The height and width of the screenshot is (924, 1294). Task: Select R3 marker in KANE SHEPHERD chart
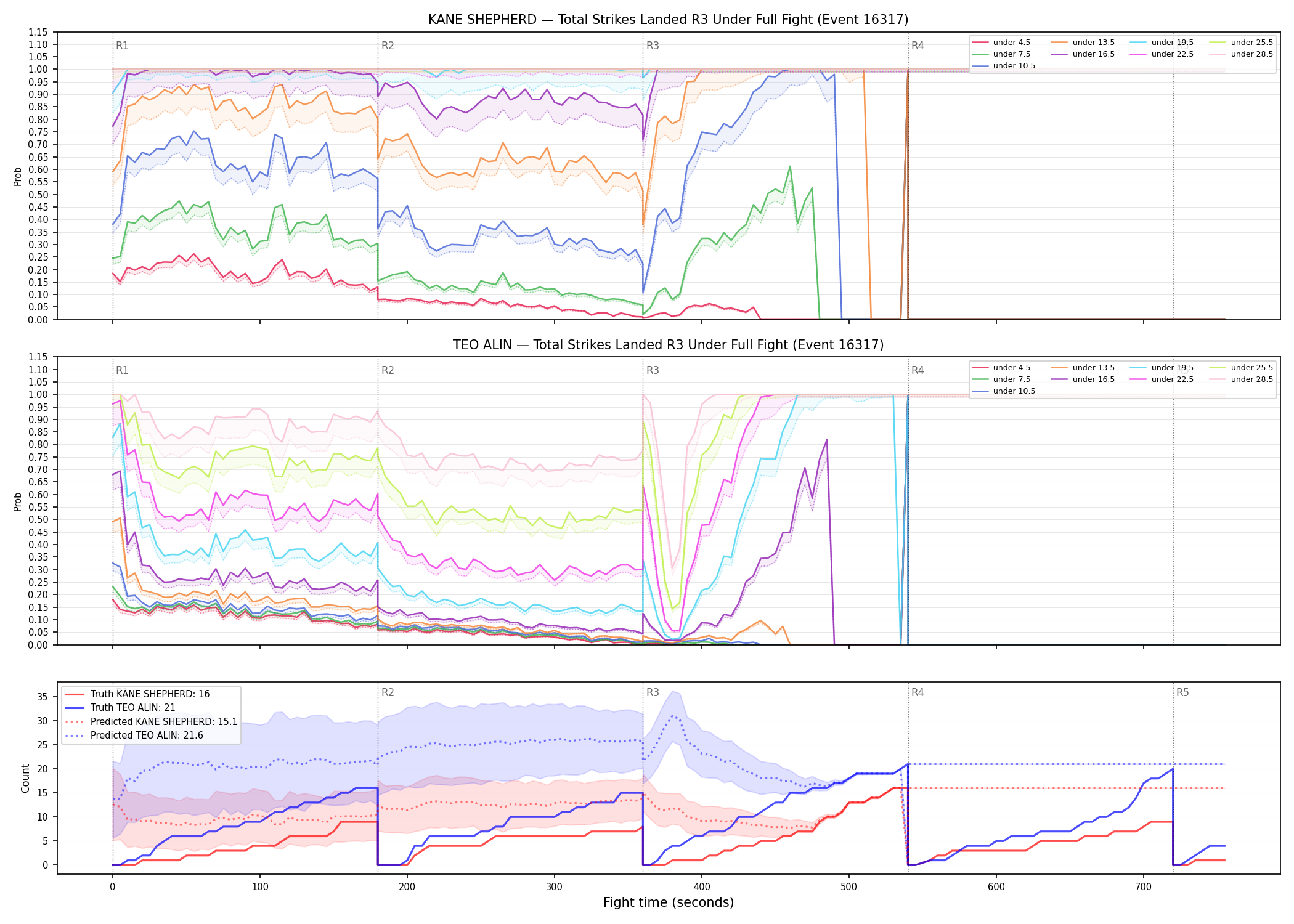pos(653,46)
